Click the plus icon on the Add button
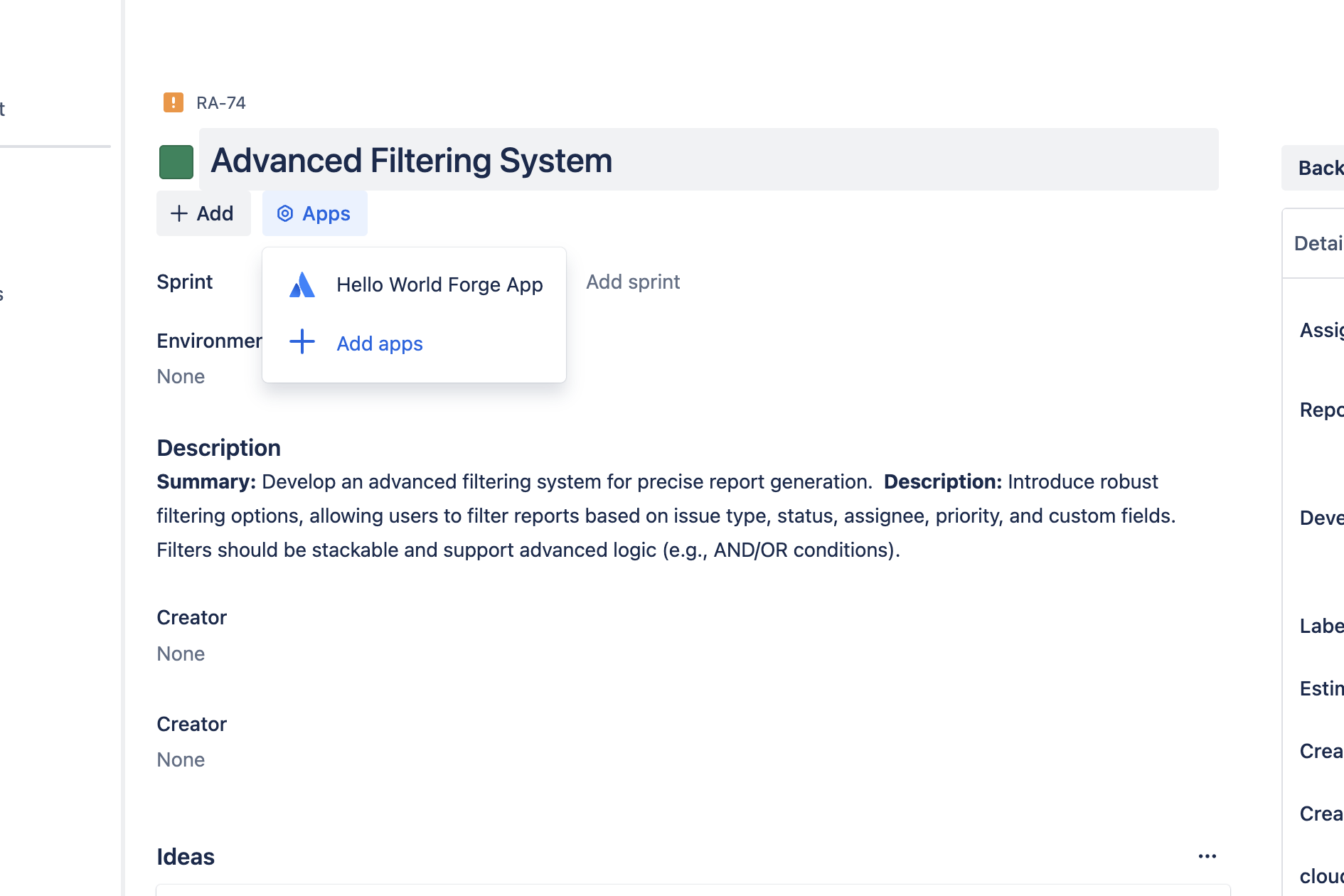The width and height of the screenshot is (1344, 896). click(179, 213)
